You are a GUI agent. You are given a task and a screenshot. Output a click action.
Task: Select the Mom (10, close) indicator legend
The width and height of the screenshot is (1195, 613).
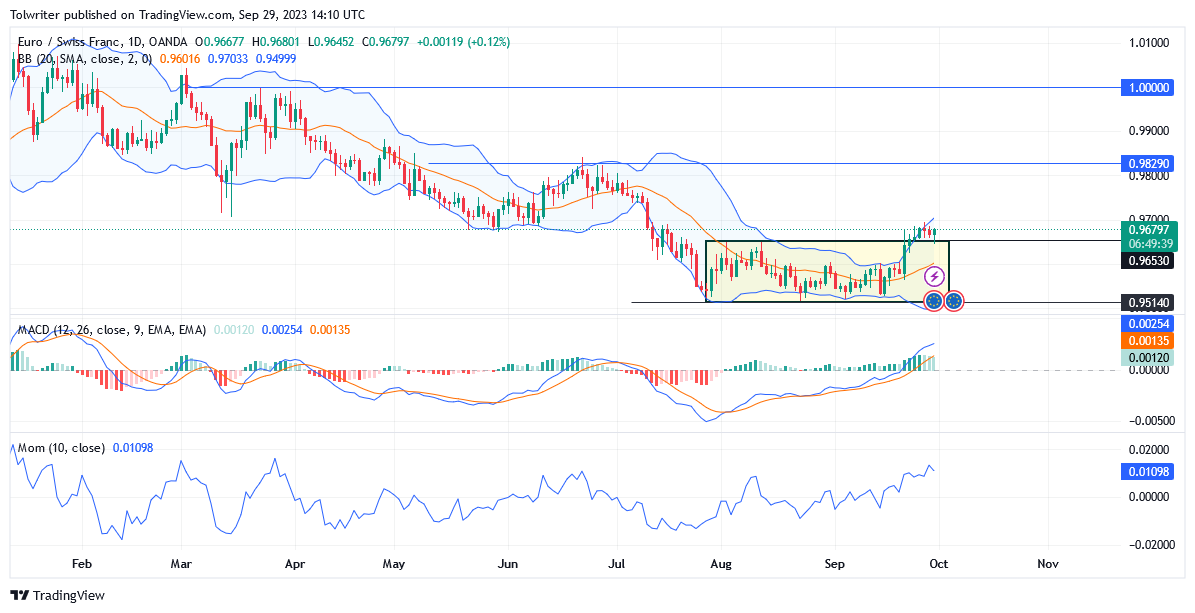coord(60,448)
